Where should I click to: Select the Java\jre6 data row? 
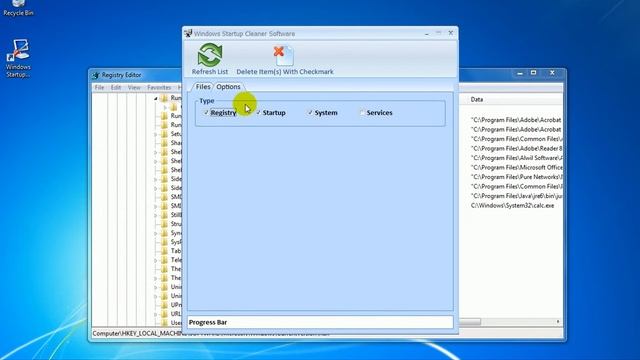tap(517, 196)
